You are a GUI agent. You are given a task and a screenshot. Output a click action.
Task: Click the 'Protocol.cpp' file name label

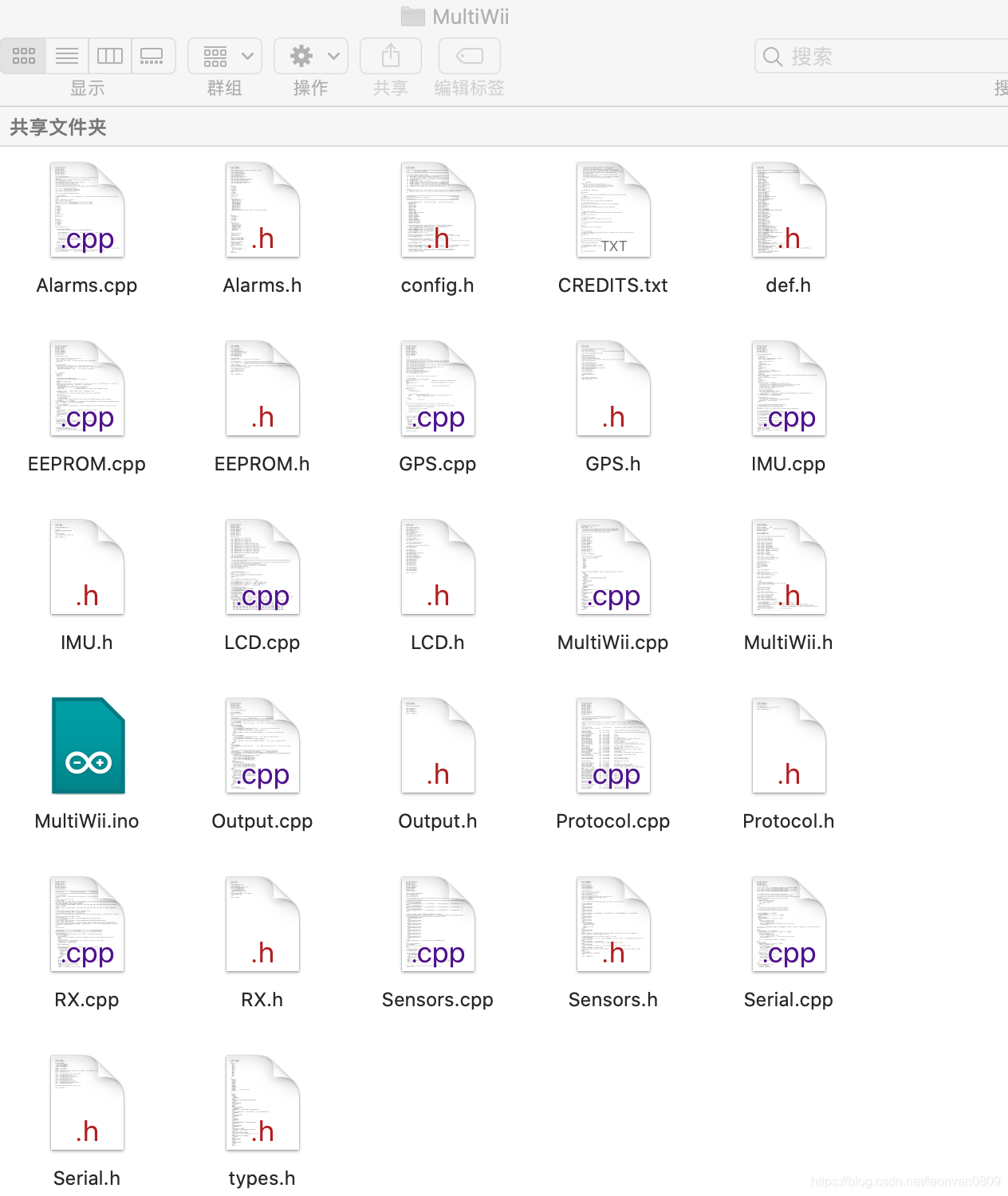coord(613,821)
